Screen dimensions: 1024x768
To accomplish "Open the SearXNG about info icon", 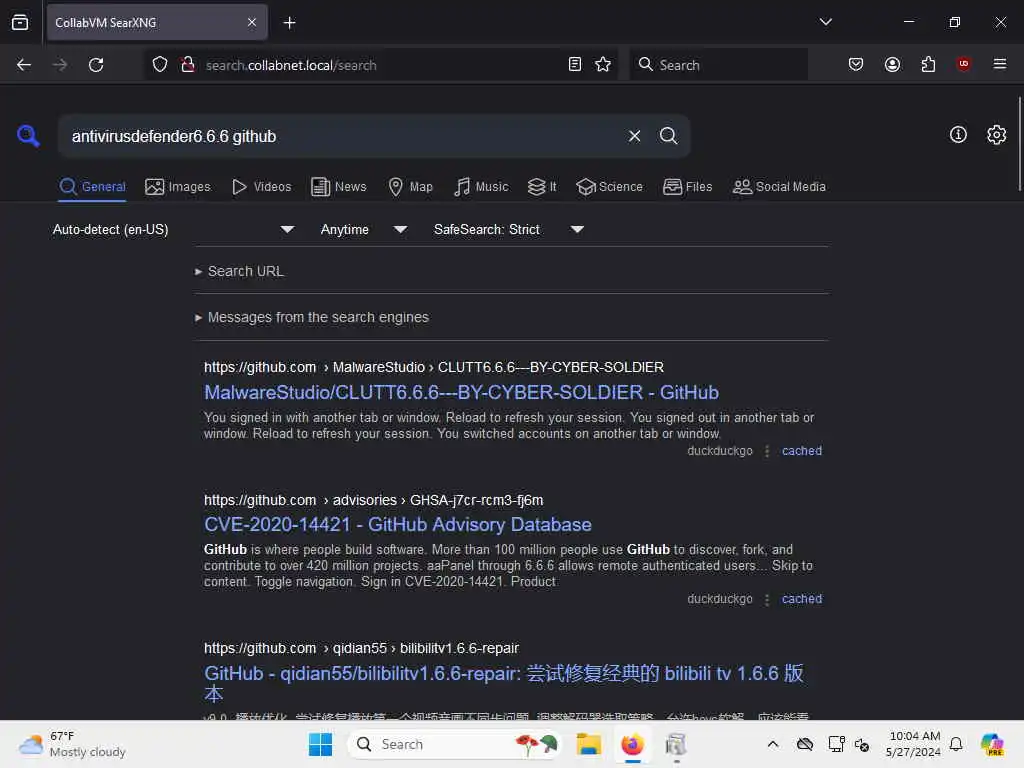I will [x=958, y=135].
